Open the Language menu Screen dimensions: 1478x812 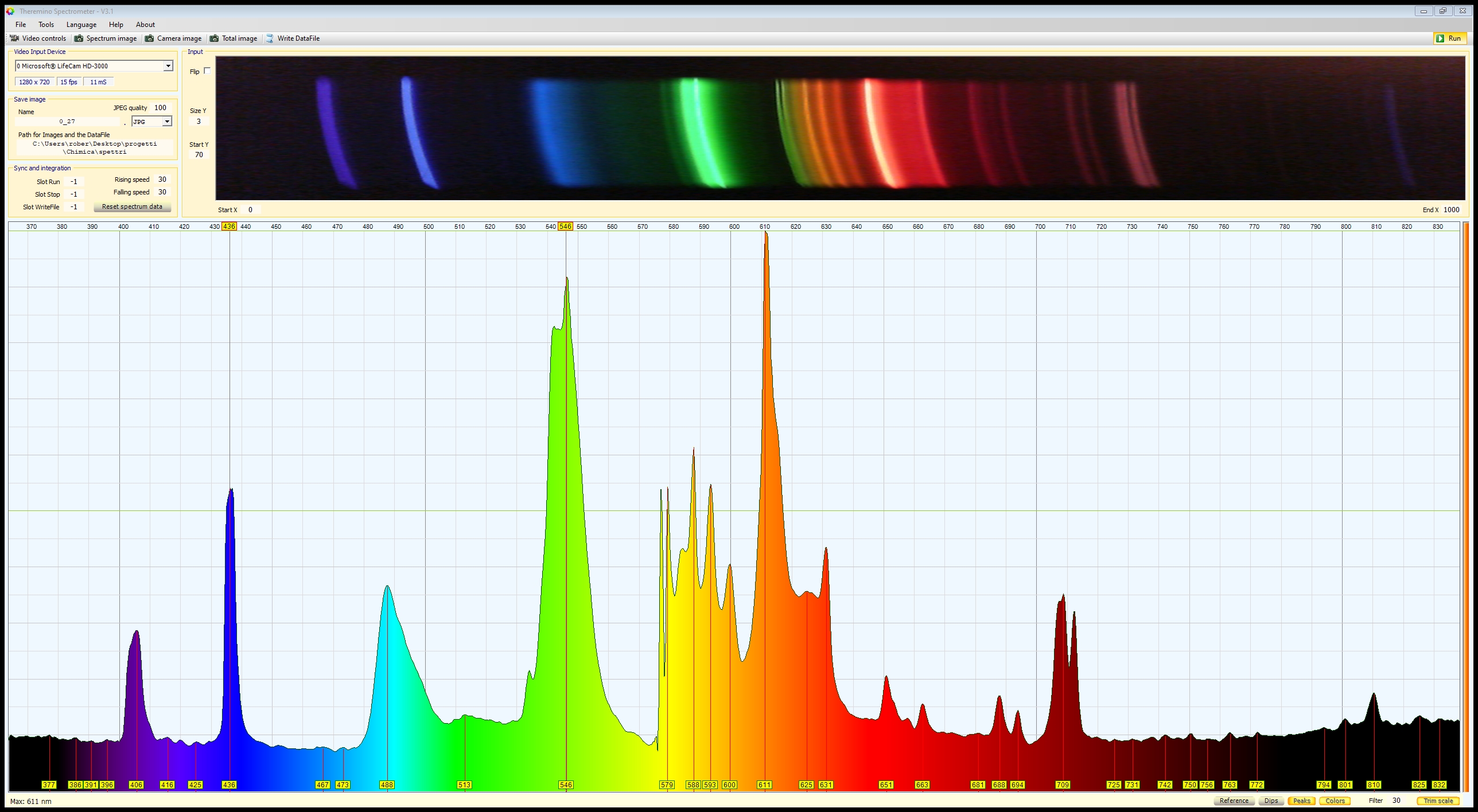81,25
